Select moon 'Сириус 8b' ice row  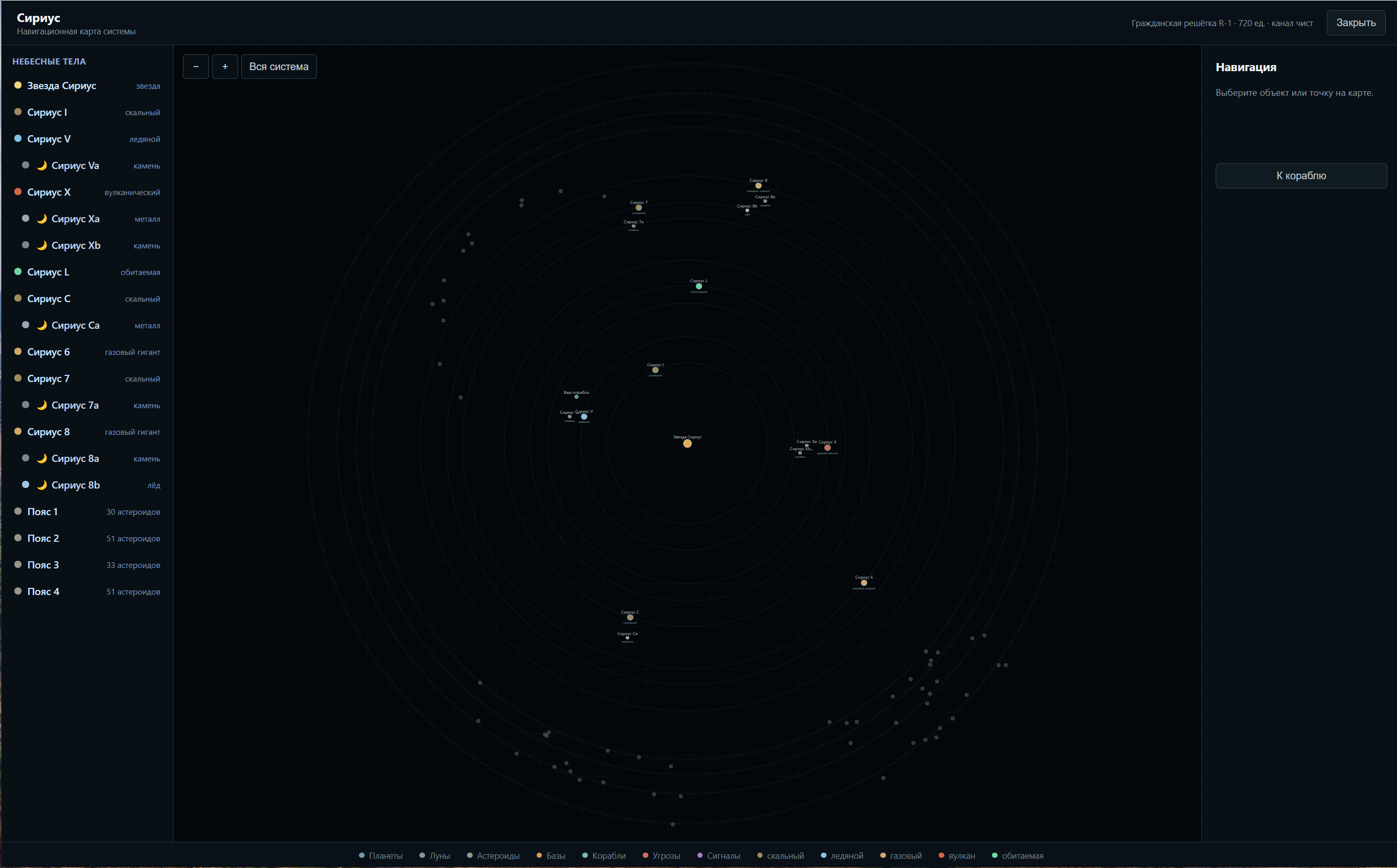point(87,485)
